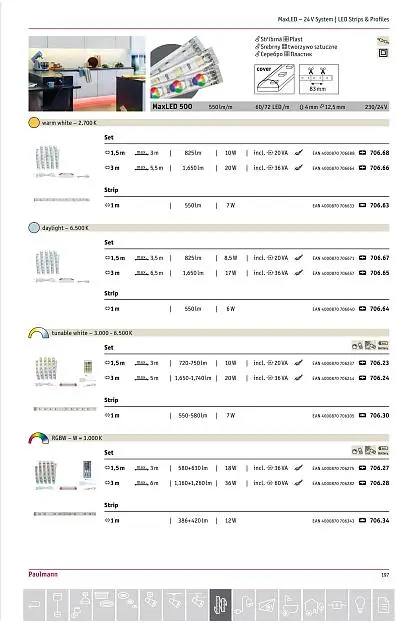Select the warm white 2,700 K color swatch
The image size is (396, 623).
pos(34,122)
